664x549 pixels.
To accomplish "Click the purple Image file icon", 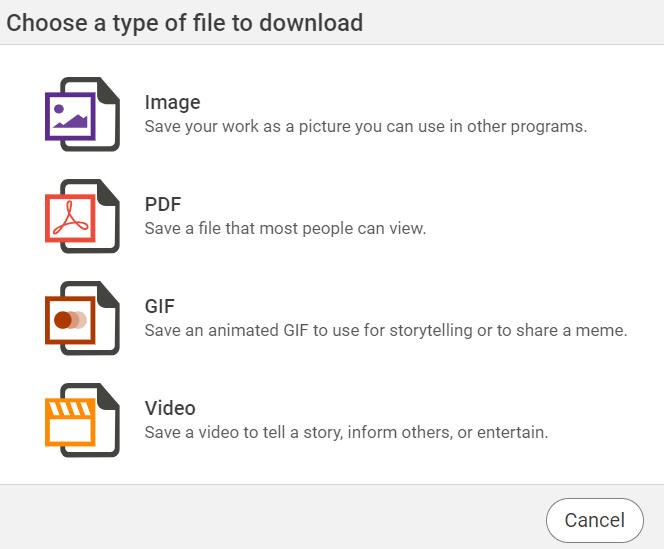I will point(82,114).
